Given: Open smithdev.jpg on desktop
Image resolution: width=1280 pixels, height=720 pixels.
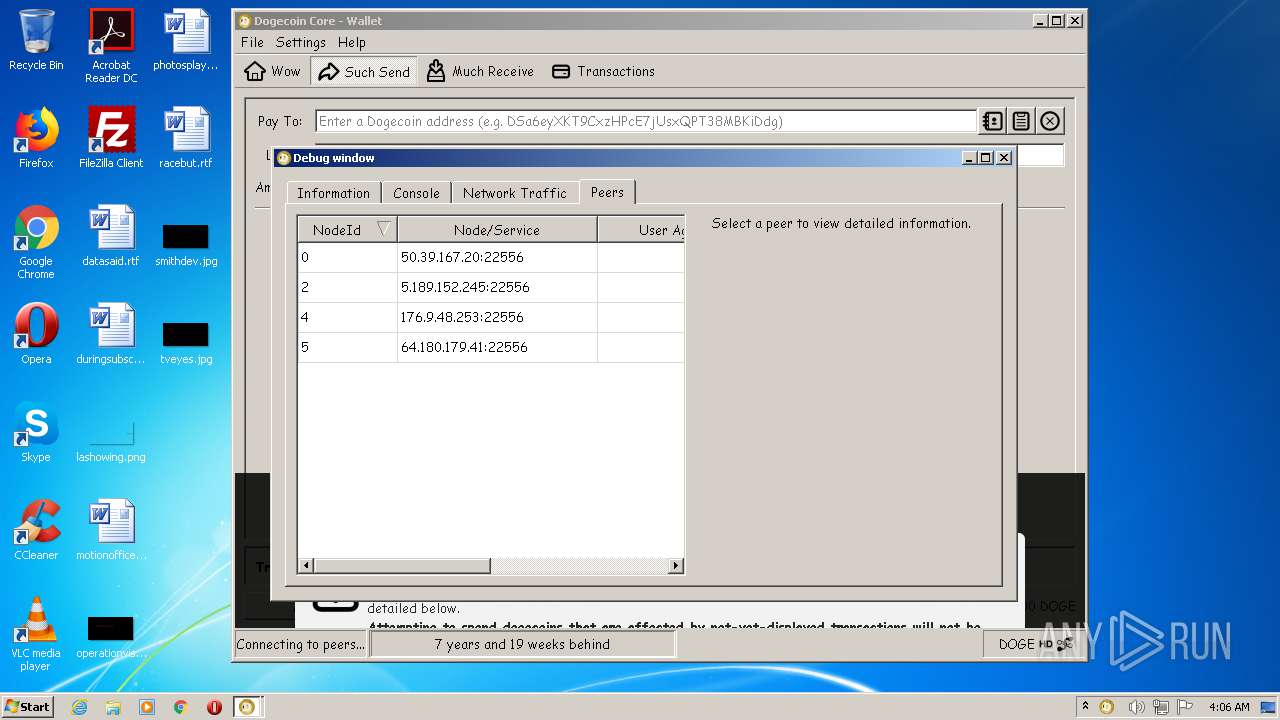Looking at the screenshot, I should coord(186,245).
